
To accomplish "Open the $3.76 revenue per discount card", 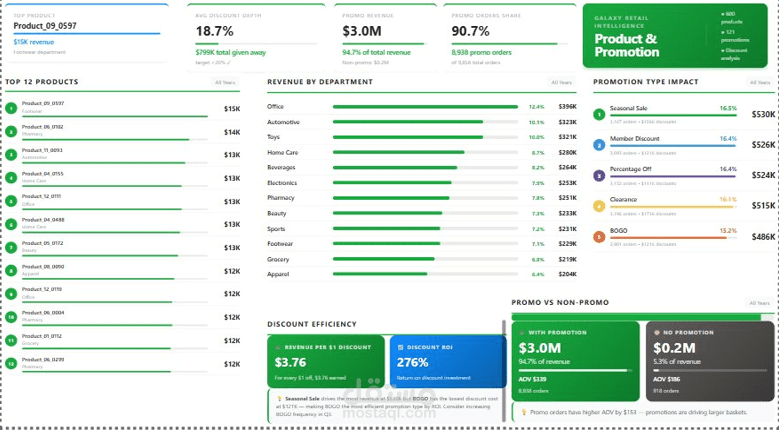I will coord(326,361).
